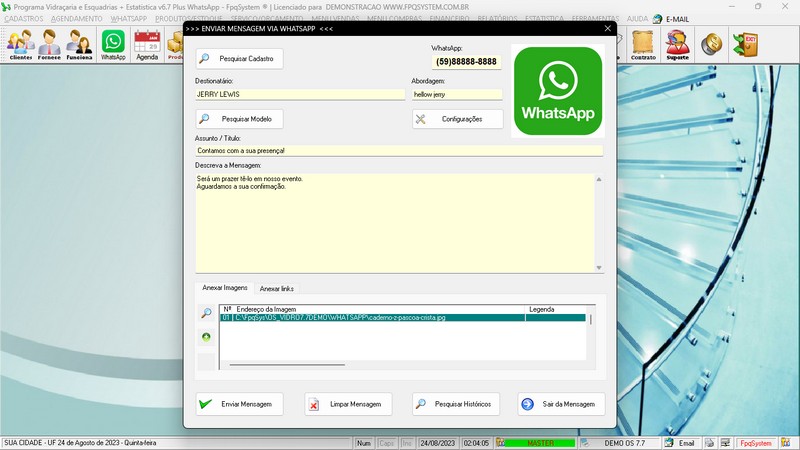Viewport: 800px width, 450px height.
Task: Click the image list horizontal scrollbar
Action: [x=287, y=365]
